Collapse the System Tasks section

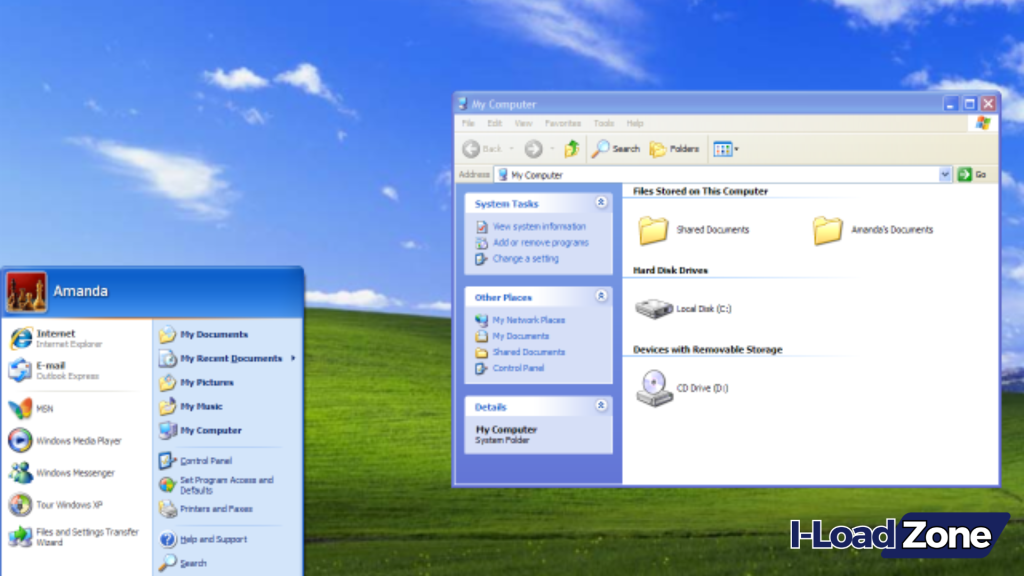pyautogui.click(x=601, y=203)
